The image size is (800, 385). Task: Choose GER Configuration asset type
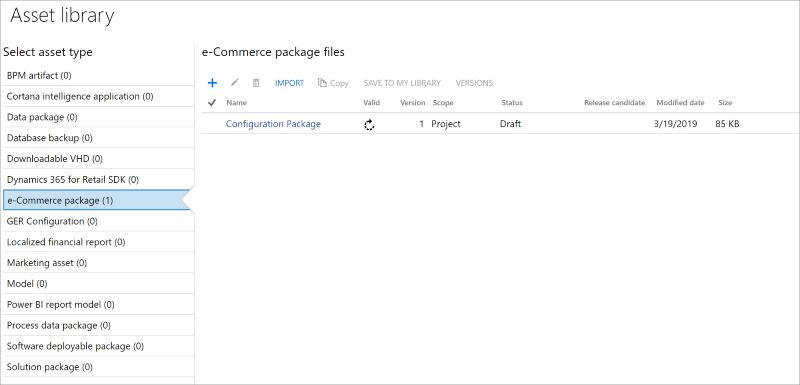click(x=97, y=221)
